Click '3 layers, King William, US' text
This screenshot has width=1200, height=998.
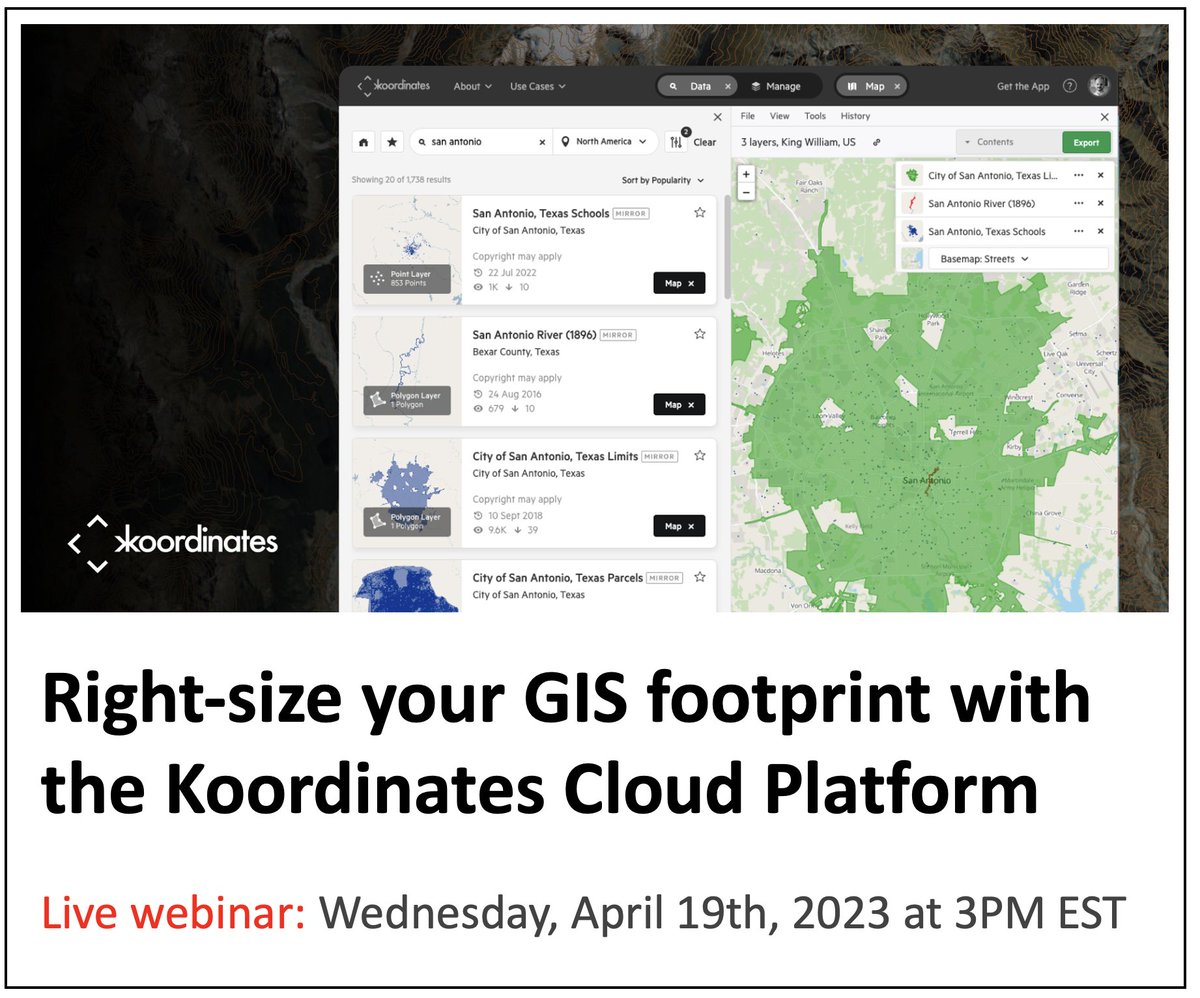point(798,142)
